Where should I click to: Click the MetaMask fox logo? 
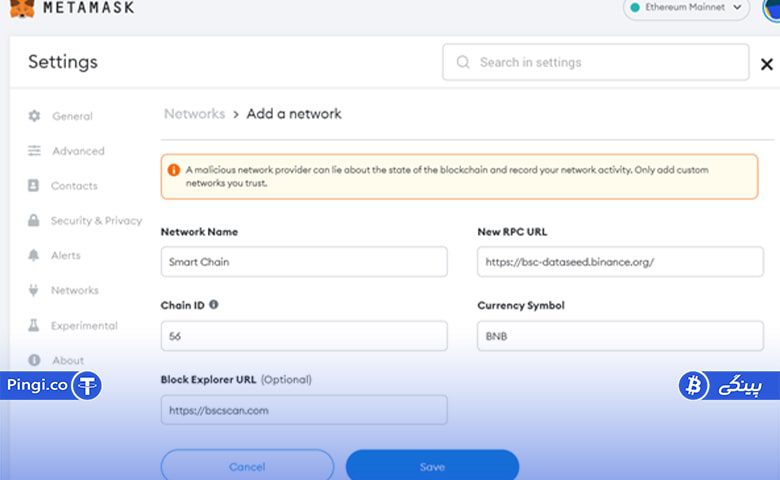[x=22, y=8]
